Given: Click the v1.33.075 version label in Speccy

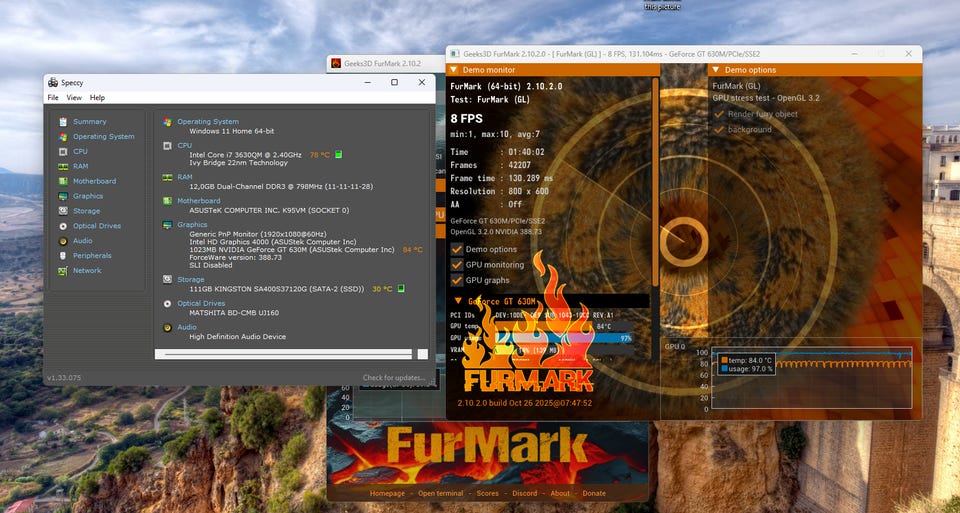Looking at the screenshot, I should click(x=64, y=378).
